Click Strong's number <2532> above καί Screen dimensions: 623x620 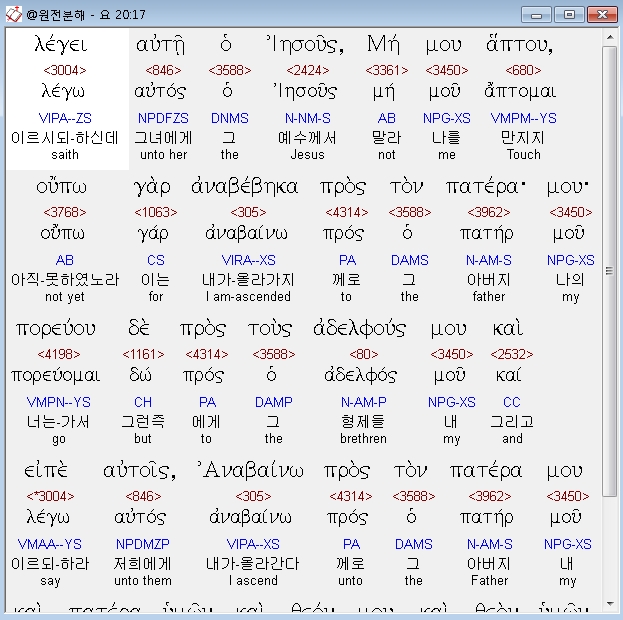(x=512, y=355)
